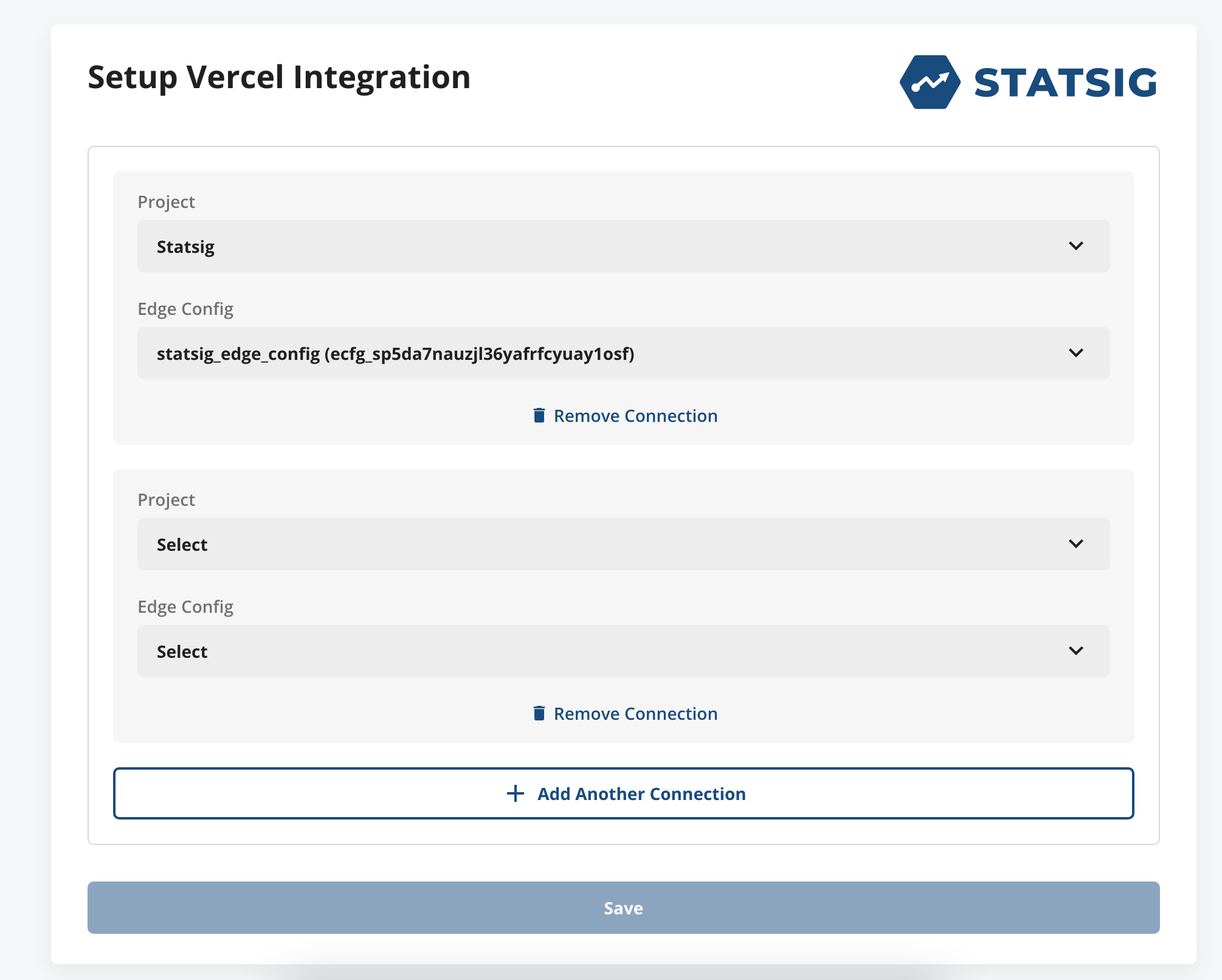The image size is (1222, 980).
Task: Click the Setup Vercel Integration heading
Action: (279, 78)
